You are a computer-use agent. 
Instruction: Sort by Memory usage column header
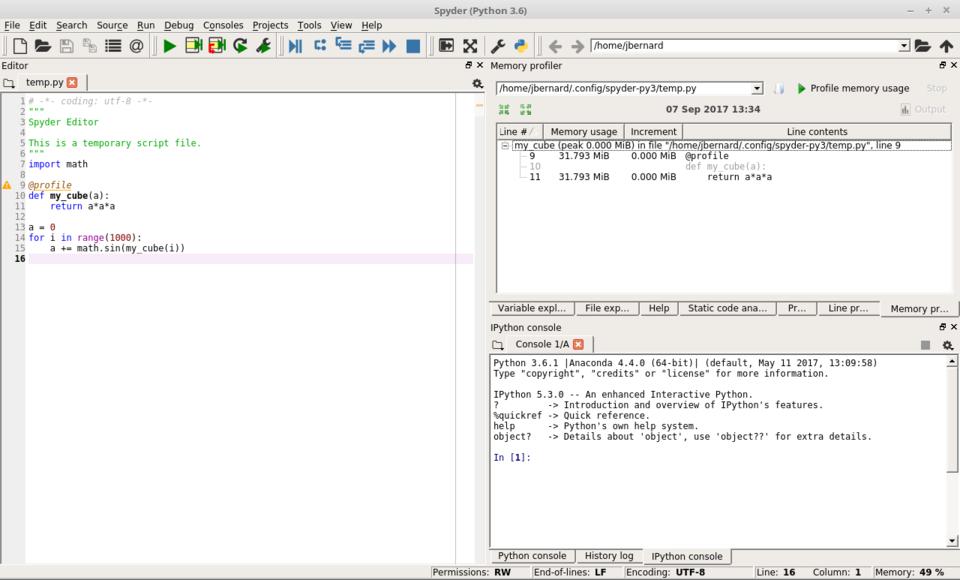click(583, 132)
